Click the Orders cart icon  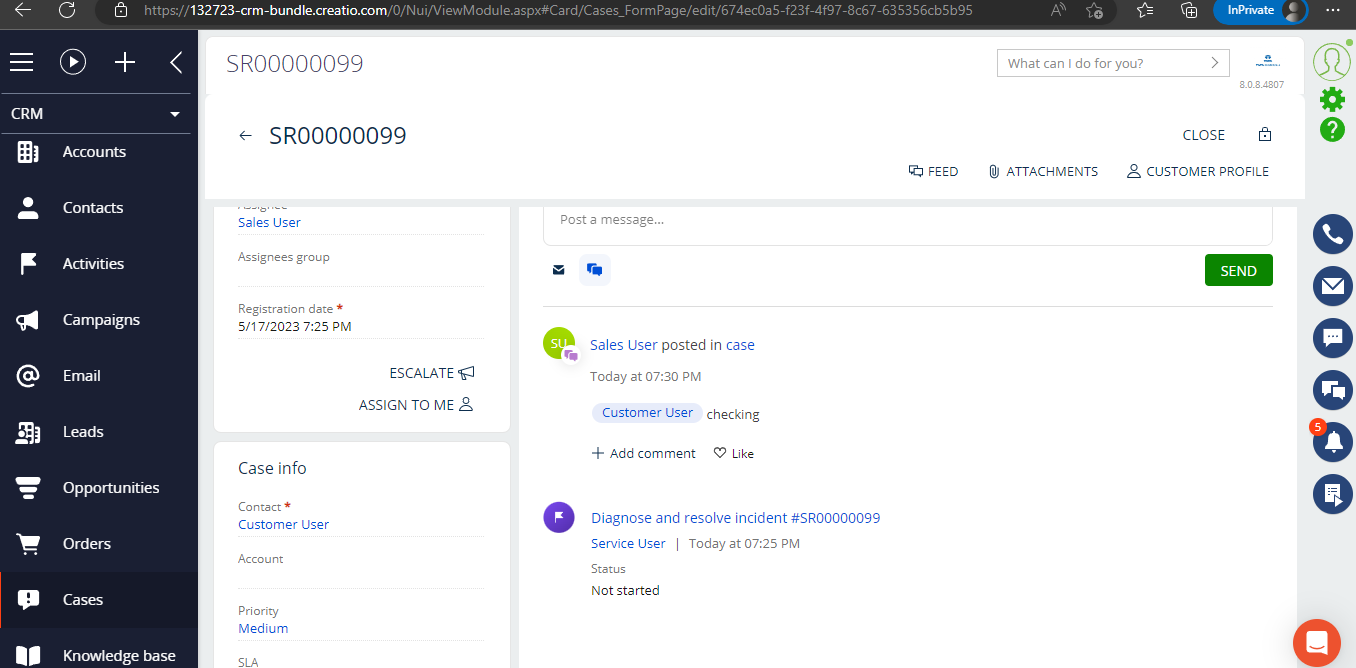[x=28, y=544]
